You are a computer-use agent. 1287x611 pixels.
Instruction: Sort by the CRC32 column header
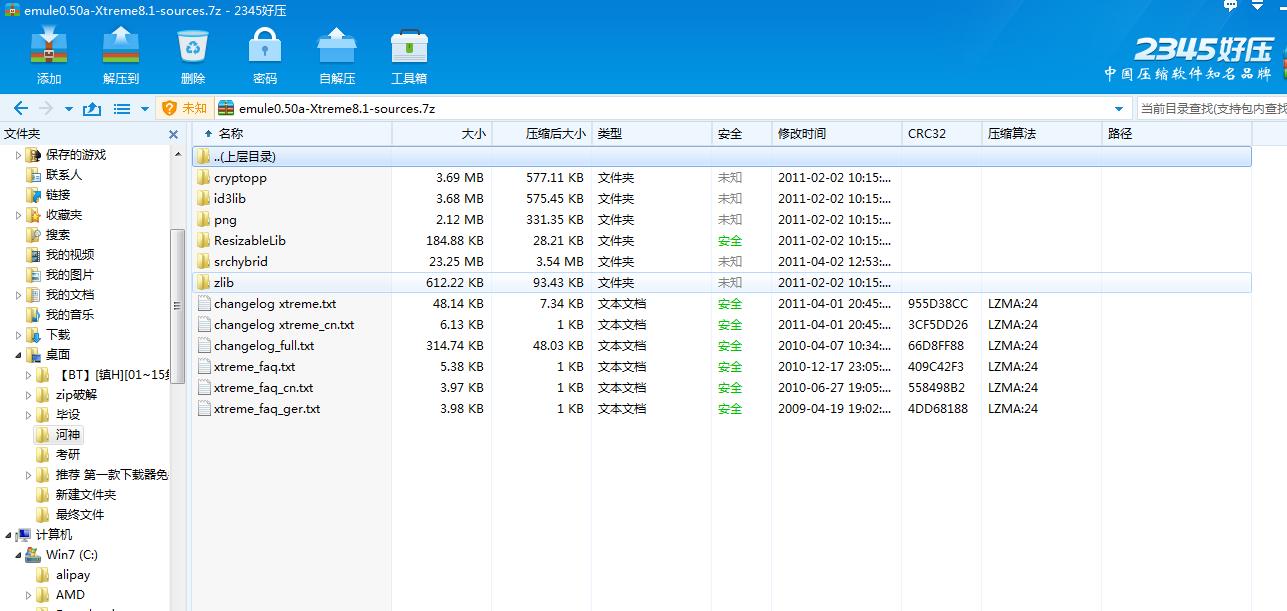[942, 134]
